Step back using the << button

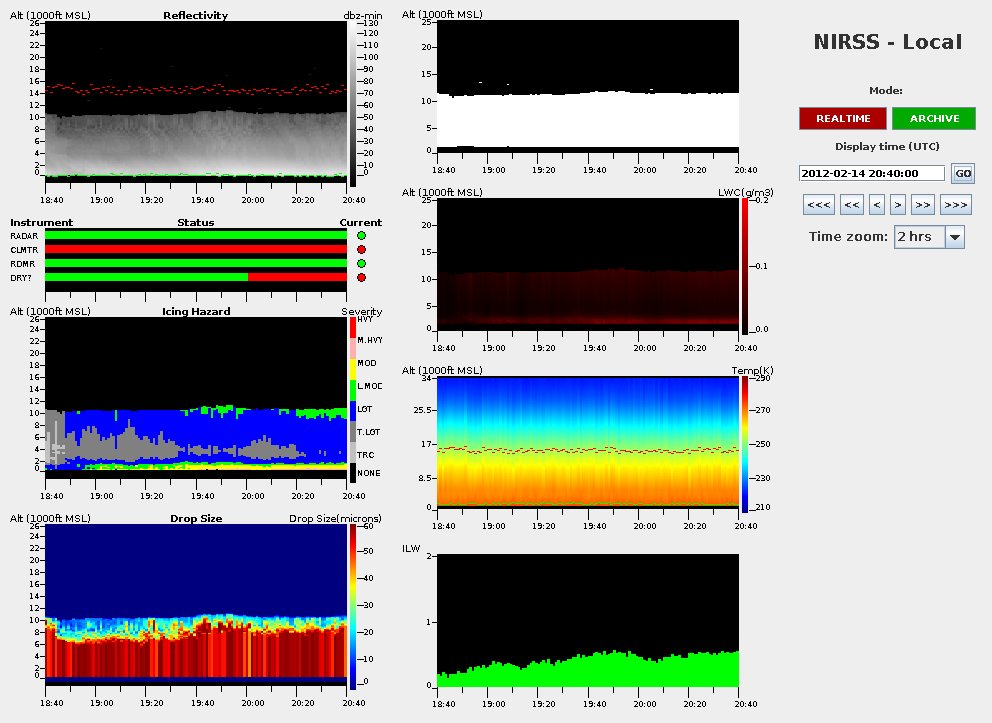(852, 205)
